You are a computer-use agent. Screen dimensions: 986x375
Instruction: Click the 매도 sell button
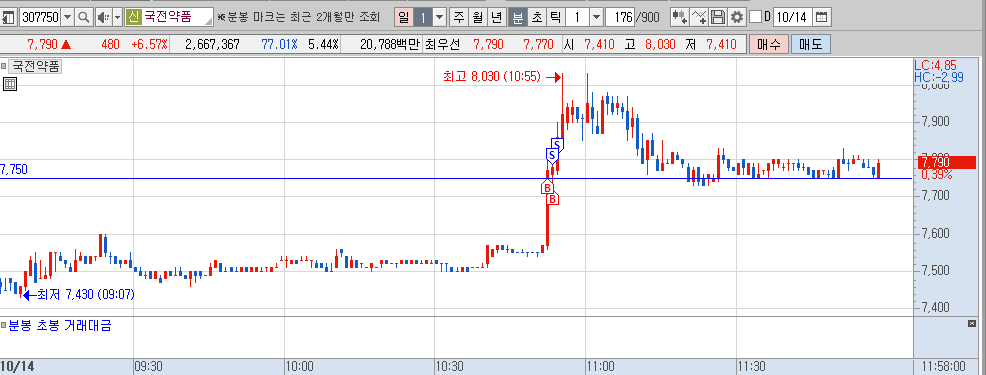pos(811,44)
